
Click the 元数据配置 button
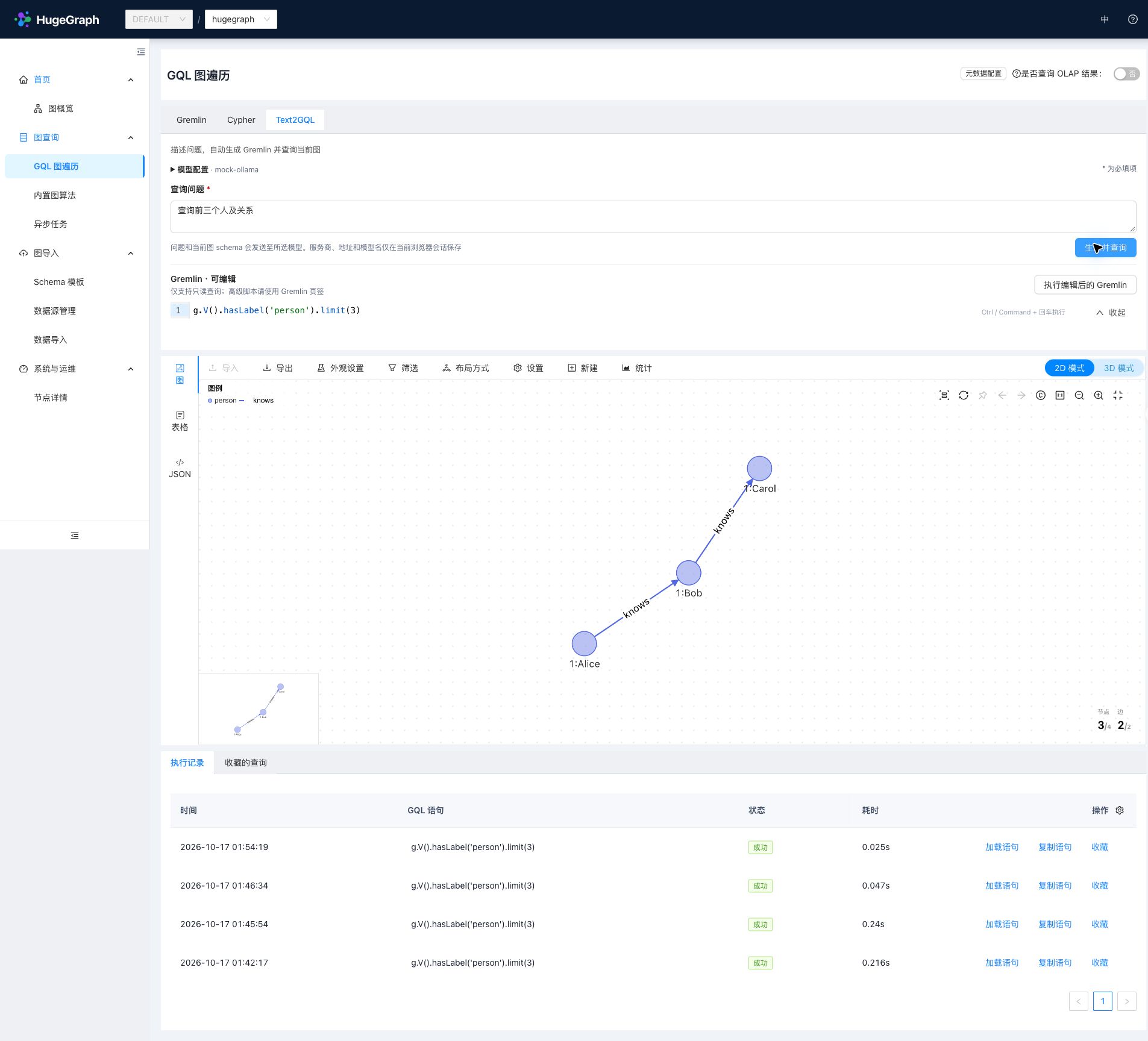[x=983, y=73]
